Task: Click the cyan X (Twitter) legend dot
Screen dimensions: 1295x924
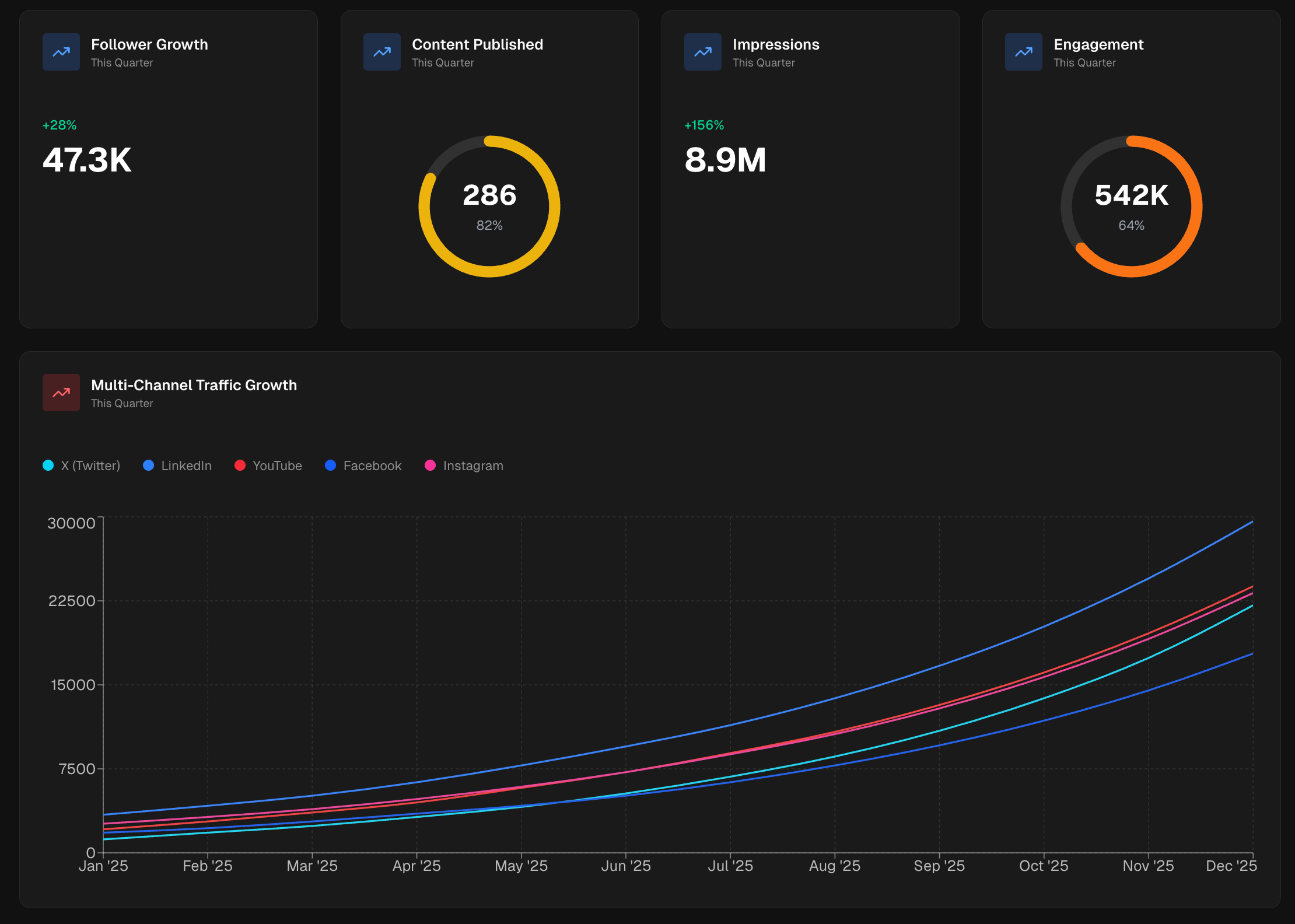Action: point(49,466)
